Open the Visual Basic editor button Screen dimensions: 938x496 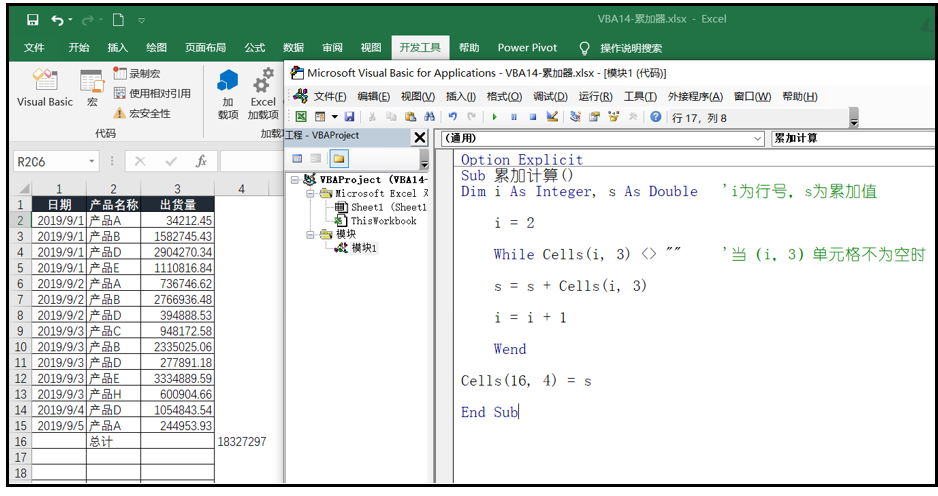click(x=45, y=87)
